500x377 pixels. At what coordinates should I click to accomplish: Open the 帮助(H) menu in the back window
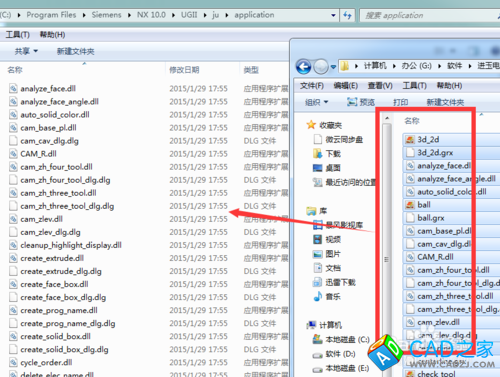click(x=52, y=35)
